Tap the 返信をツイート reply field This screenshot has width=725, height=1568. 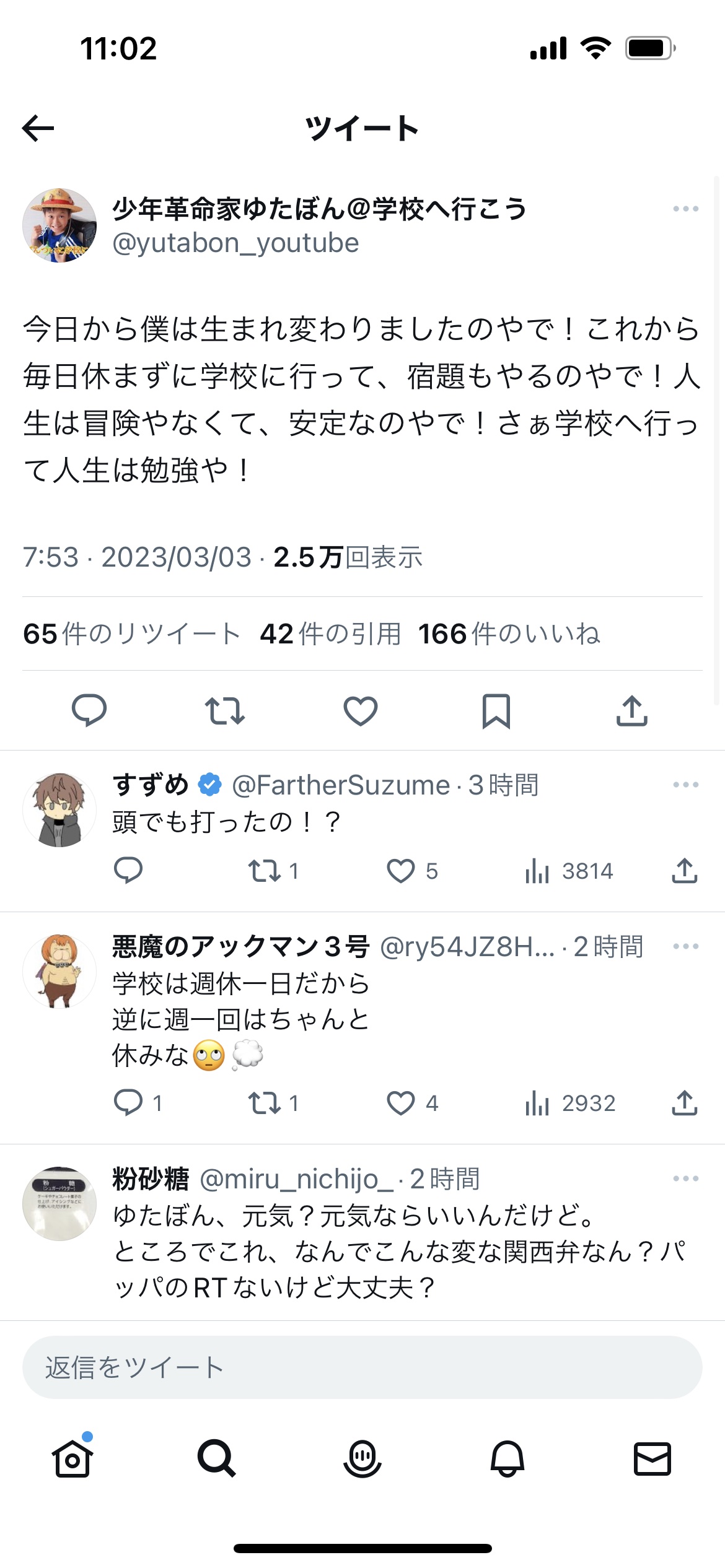tap(362, 1367)
